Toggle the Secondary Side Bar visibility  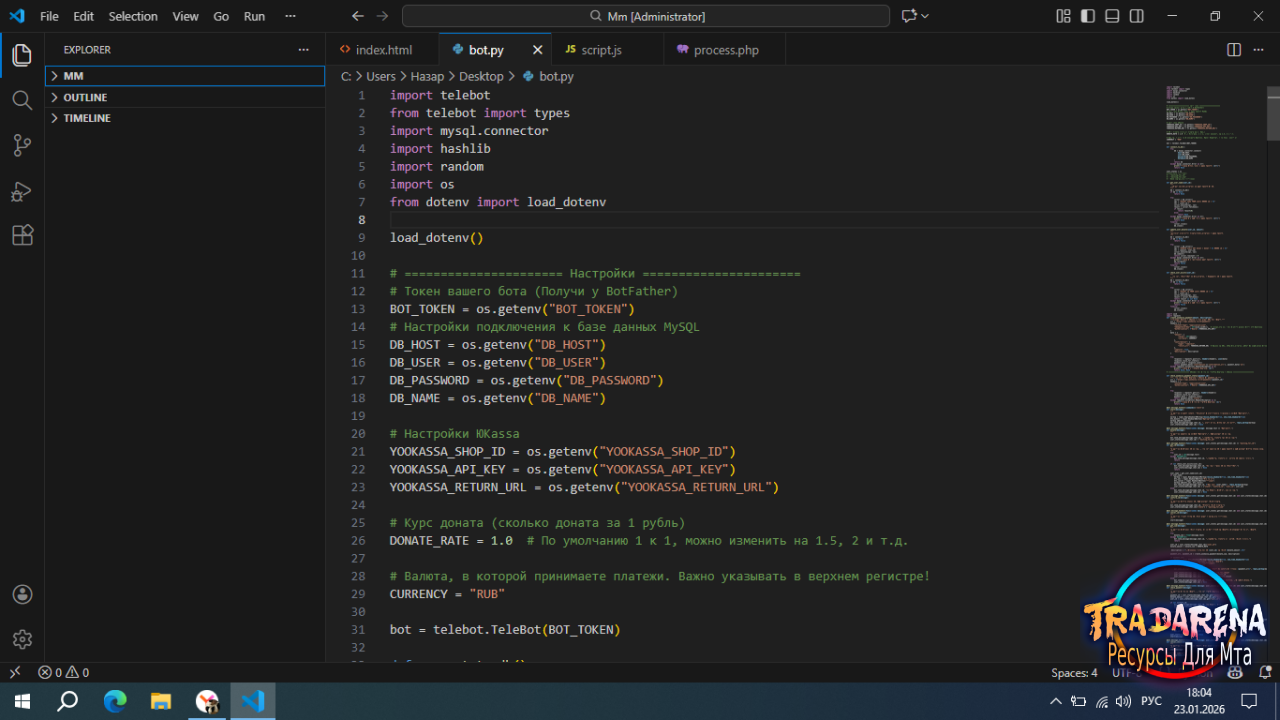click(1137, 16)
